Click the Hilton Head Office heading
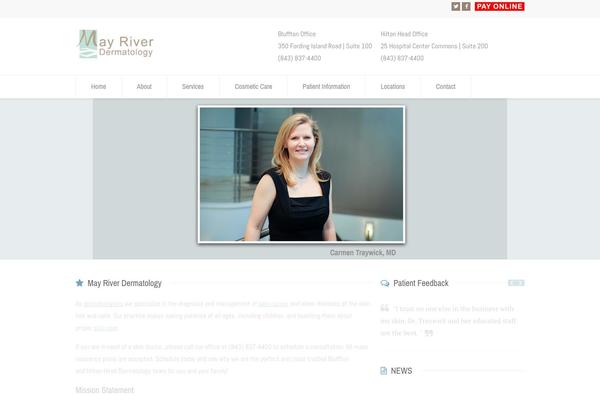 tap(404, 34)
